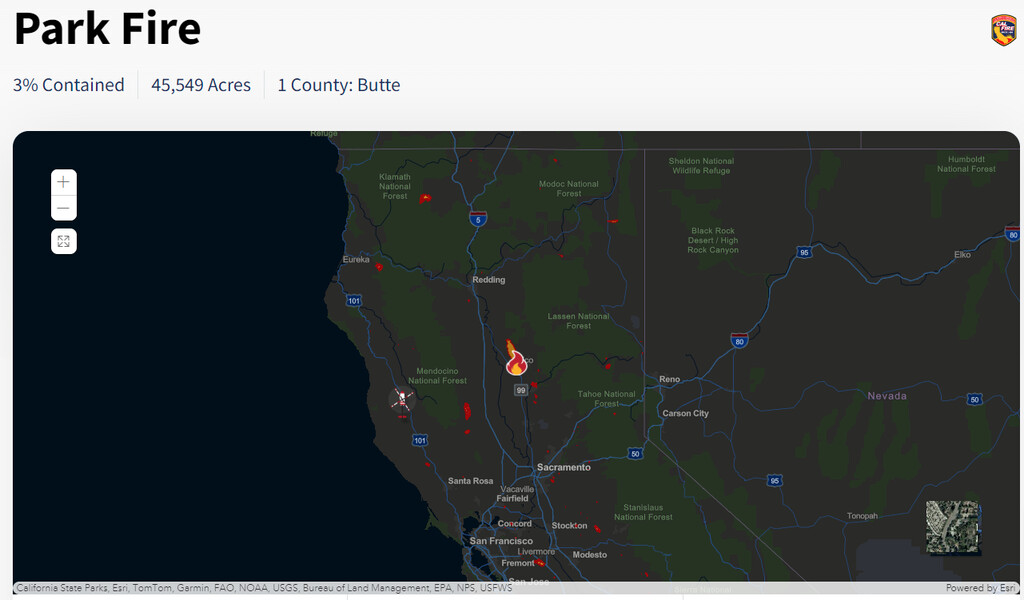Open the Powered by Esri link
Image resolution: width=1024 pixels, height=600 pixels.
(x=980, y=588)
